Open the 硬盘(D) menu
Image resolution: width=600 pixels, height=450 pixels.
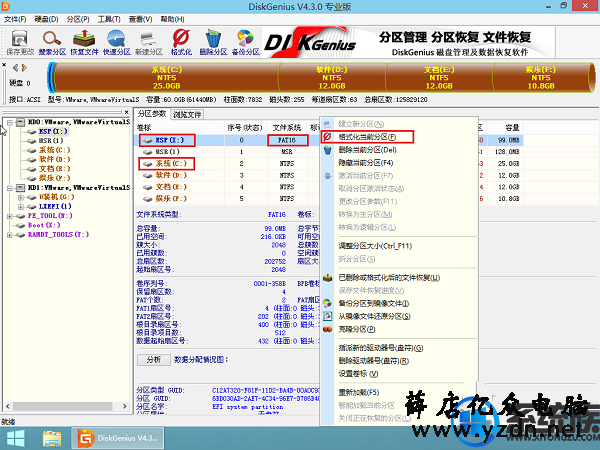[46, 19]
